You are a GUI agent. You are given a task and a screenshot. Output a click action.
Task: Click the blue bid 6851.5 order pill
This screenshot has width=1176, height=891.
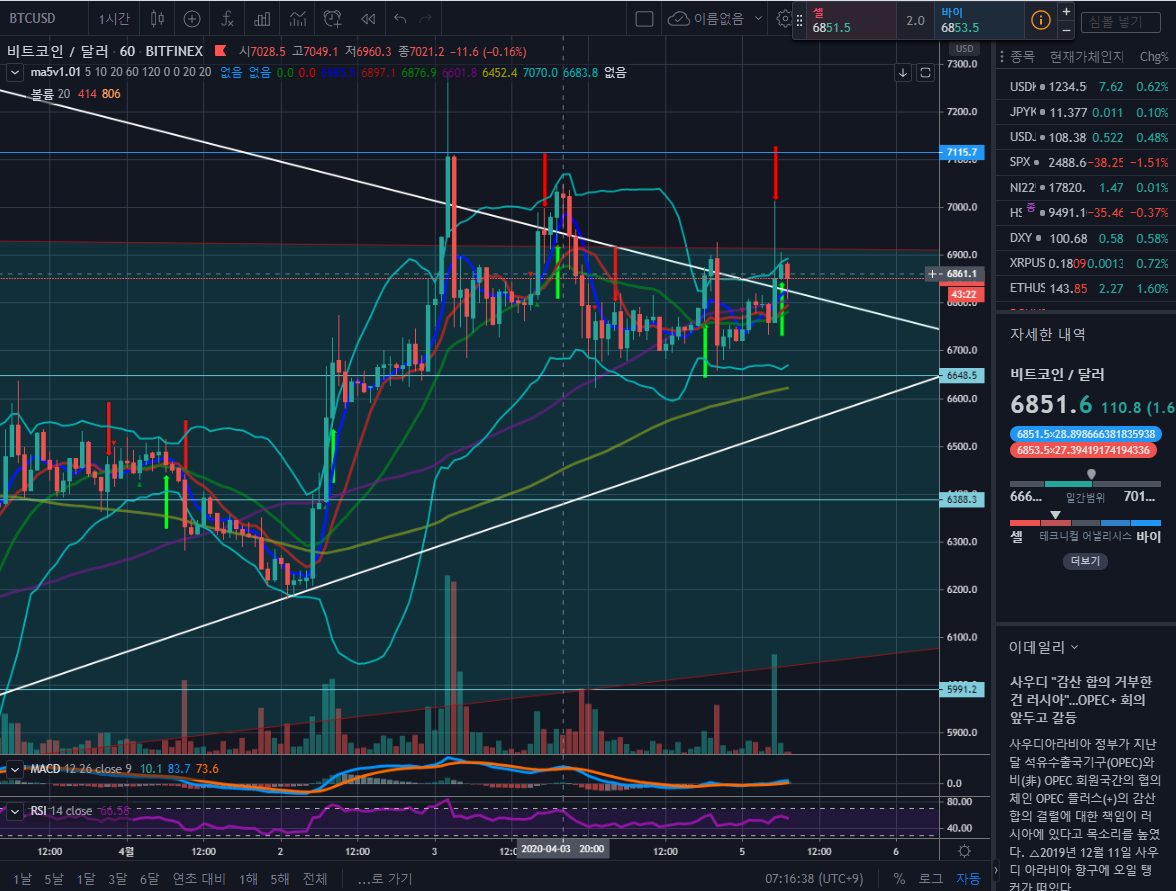pyautogui.click(x=1085, y=434)
